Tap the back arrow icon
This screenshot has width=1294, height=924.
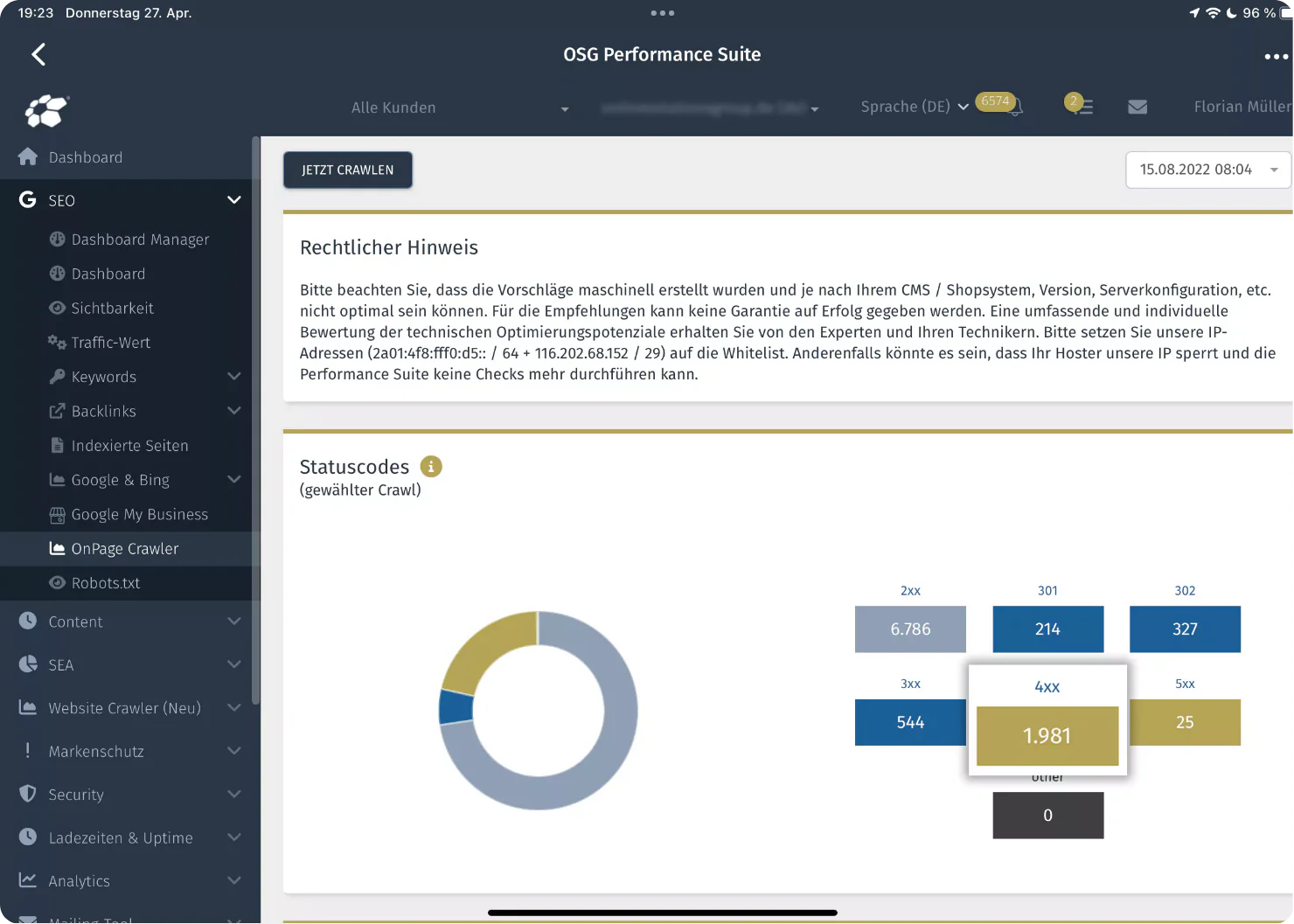[38, 54]
